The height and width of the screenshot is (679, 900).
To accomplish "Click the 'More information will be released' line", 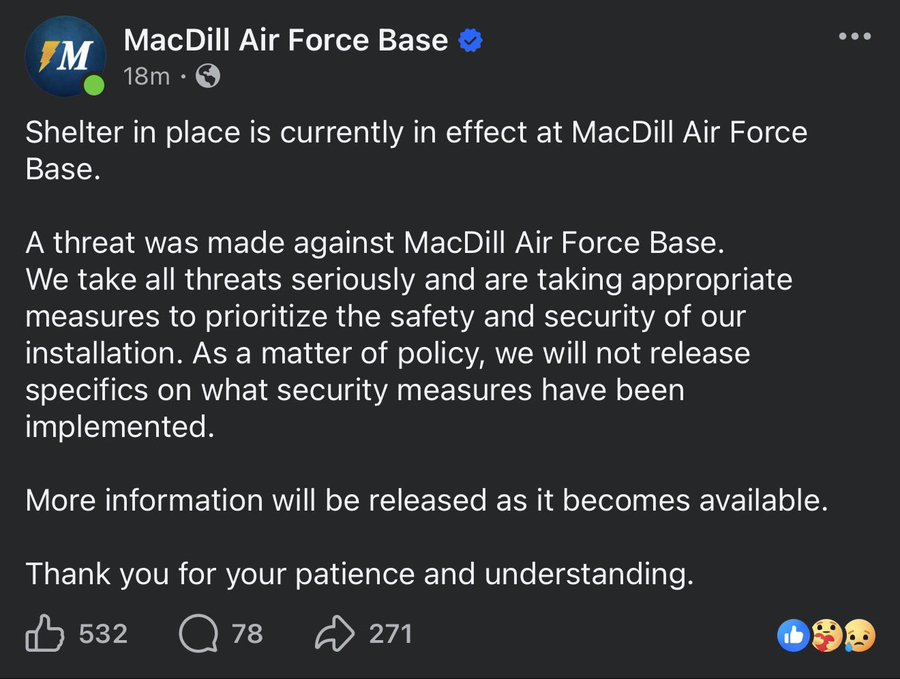I will 427,500.
